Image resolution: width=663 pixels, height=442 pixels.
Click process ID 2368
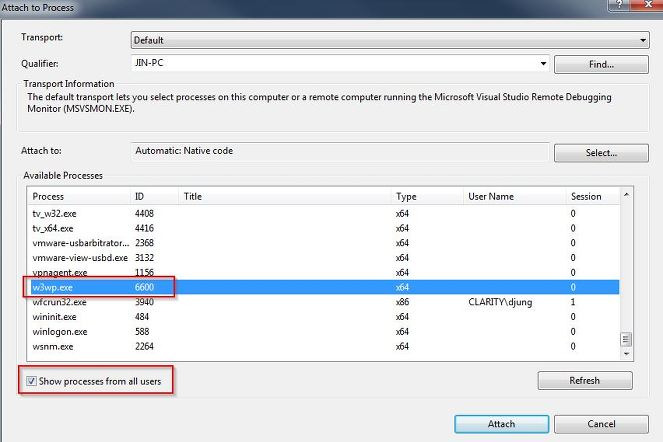tap(144, 243)
